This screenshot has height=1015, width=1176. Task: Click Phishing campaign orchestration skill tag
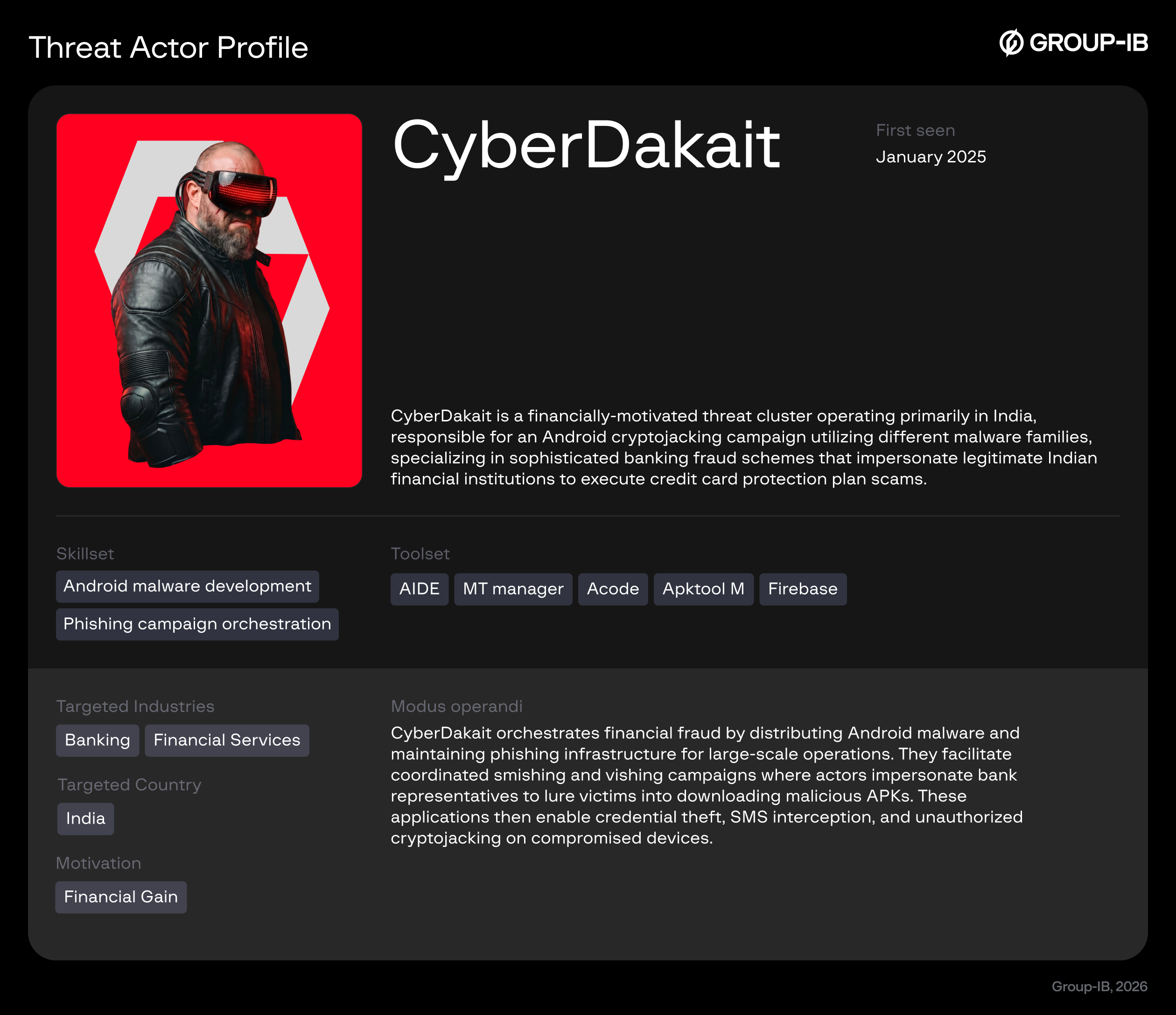click(197, 624)
